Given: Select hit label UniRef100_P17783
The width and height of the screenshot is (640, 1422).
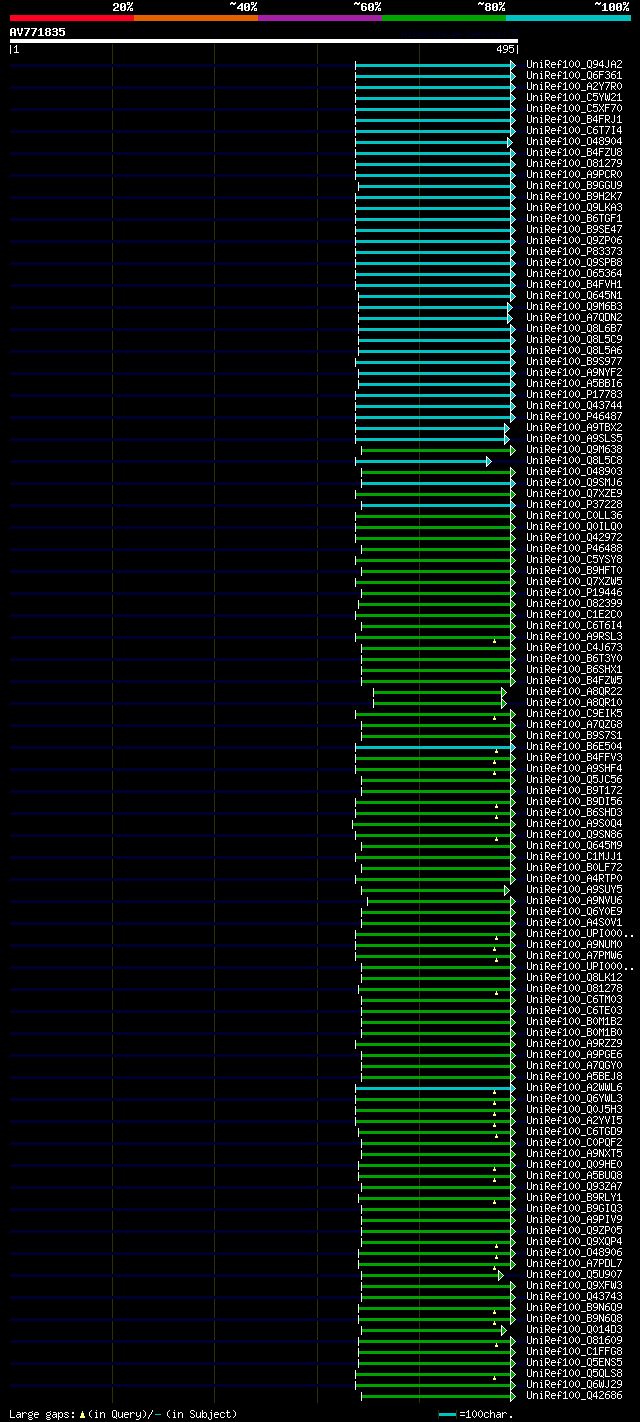Looking at the screenshot, I should click(574, 395).
